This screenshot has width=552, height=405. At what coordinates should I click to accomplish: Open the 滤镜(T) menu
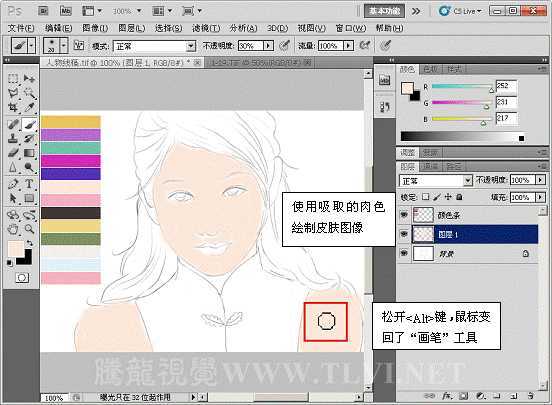[206, 28]
